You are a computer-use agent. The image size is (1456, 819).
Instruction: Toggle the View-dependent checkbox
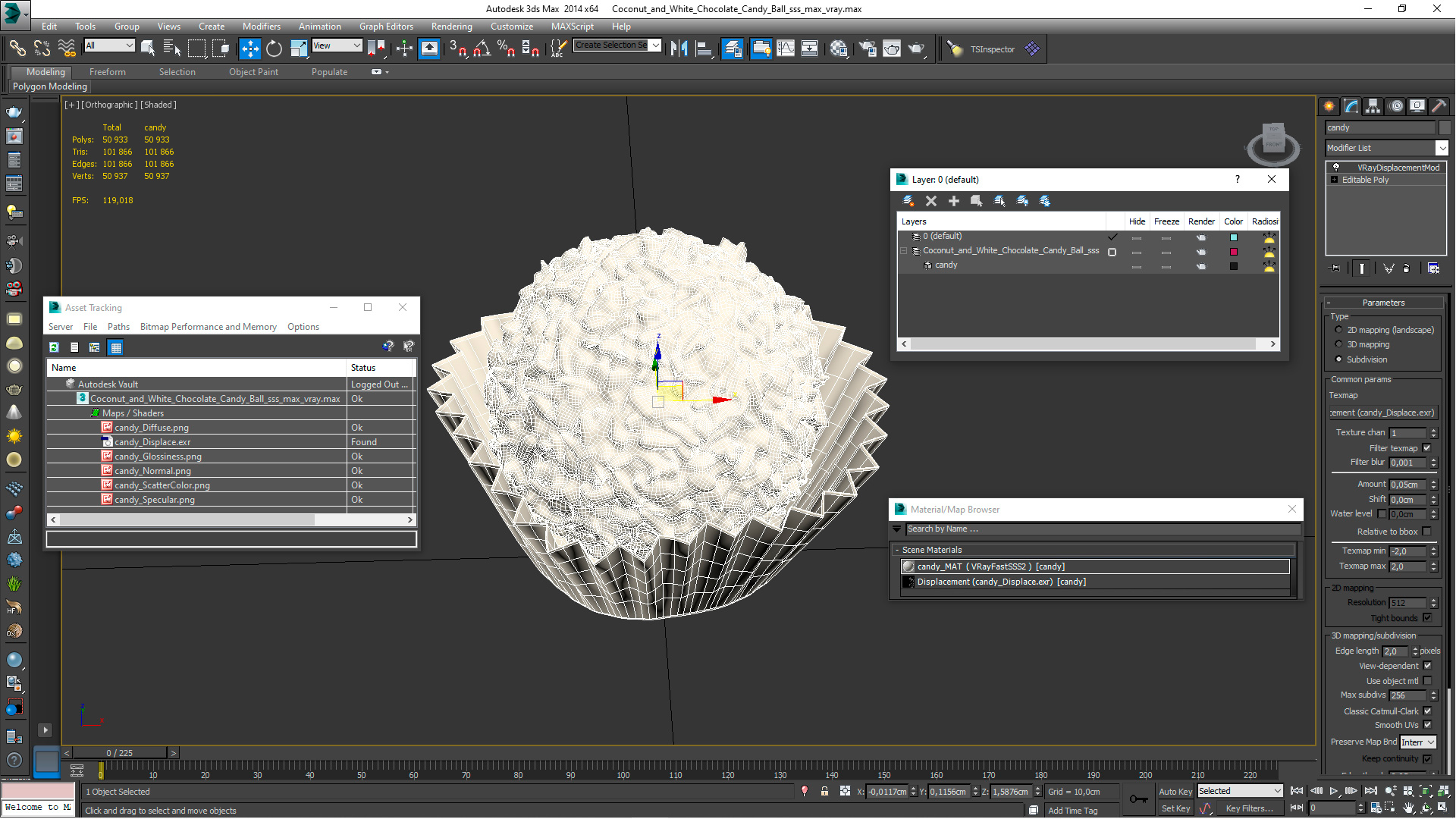[x=1426, y=666]
